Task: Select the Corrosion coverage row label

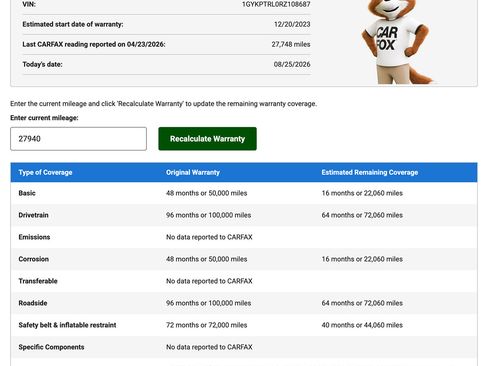Action: click(x=34, y=259)
